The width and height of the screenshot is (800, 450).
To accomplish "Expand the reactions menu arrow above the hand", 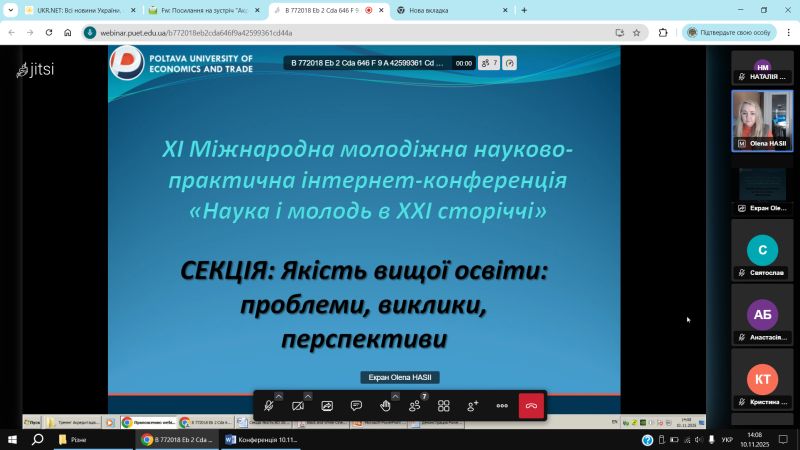I will 396,396.
